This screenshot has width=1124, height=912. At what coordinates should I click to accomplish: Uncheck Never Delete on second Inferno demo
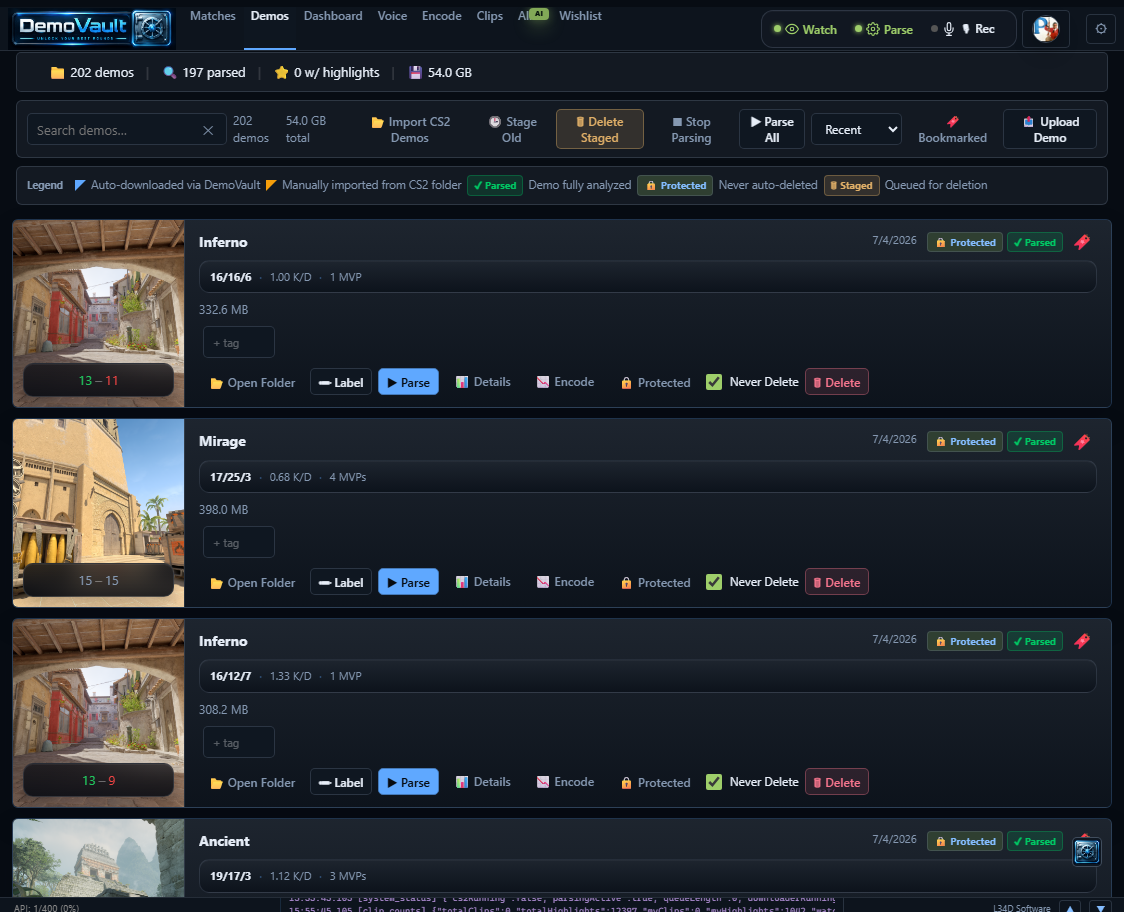click(x=713, y=782)
